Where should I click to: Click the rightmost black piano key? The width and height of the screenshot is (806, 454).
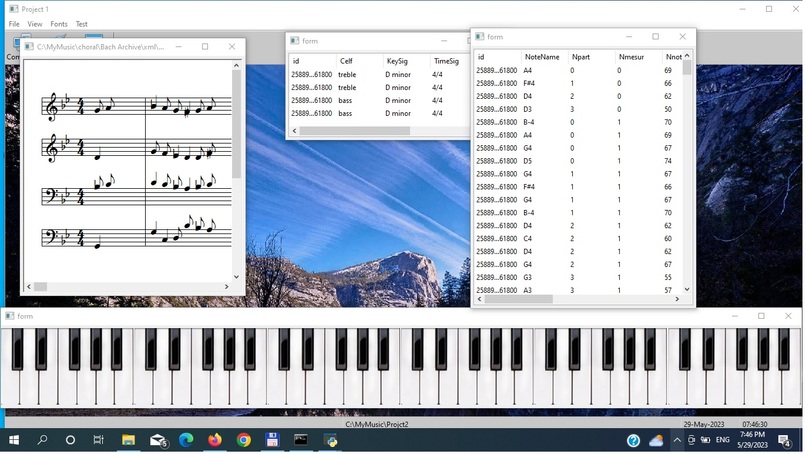(x=784, y=349)
